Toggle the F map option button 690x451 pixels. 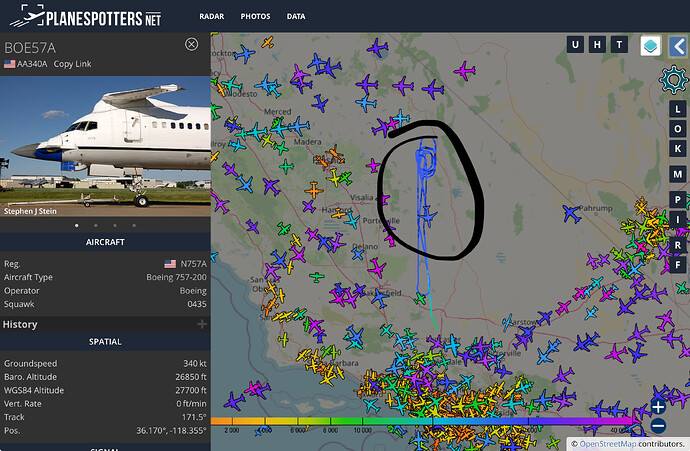click(x=678, y=265)
